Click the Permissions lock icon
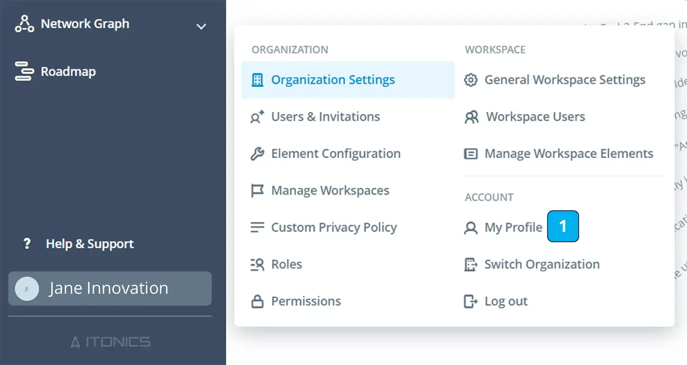Image resolution: width=687 pixels, height=365 pixels. coord(257,301)
